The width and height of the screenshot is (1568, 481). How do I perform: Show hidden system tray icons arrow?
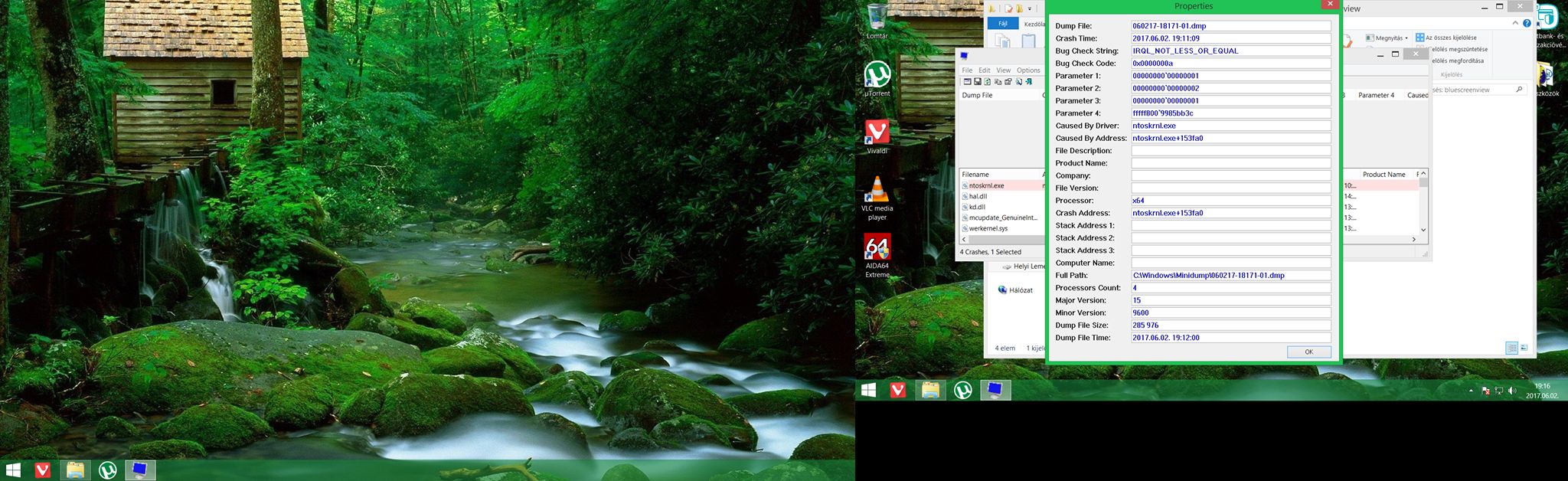tap(1471, 391)
